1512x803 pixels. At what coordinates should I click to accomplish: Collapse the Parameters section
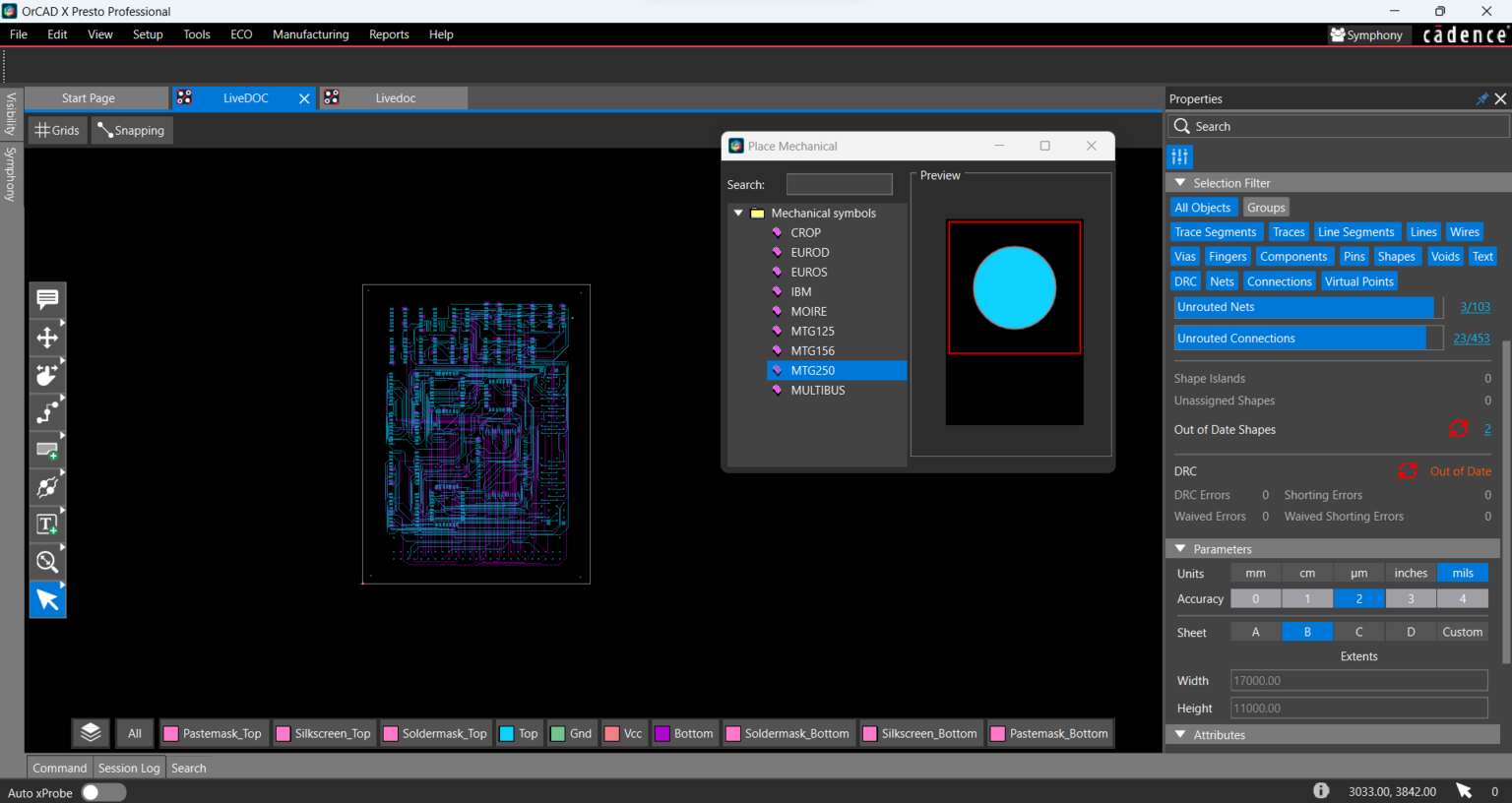tap(1180, 549)
